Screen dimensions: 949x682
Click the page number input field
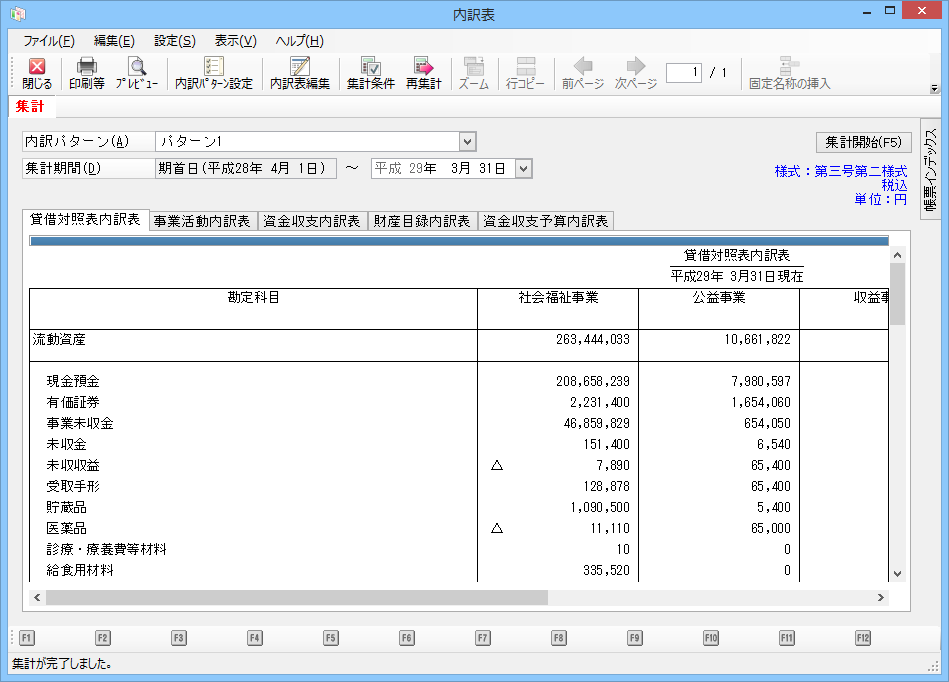[x=684, y=72]
